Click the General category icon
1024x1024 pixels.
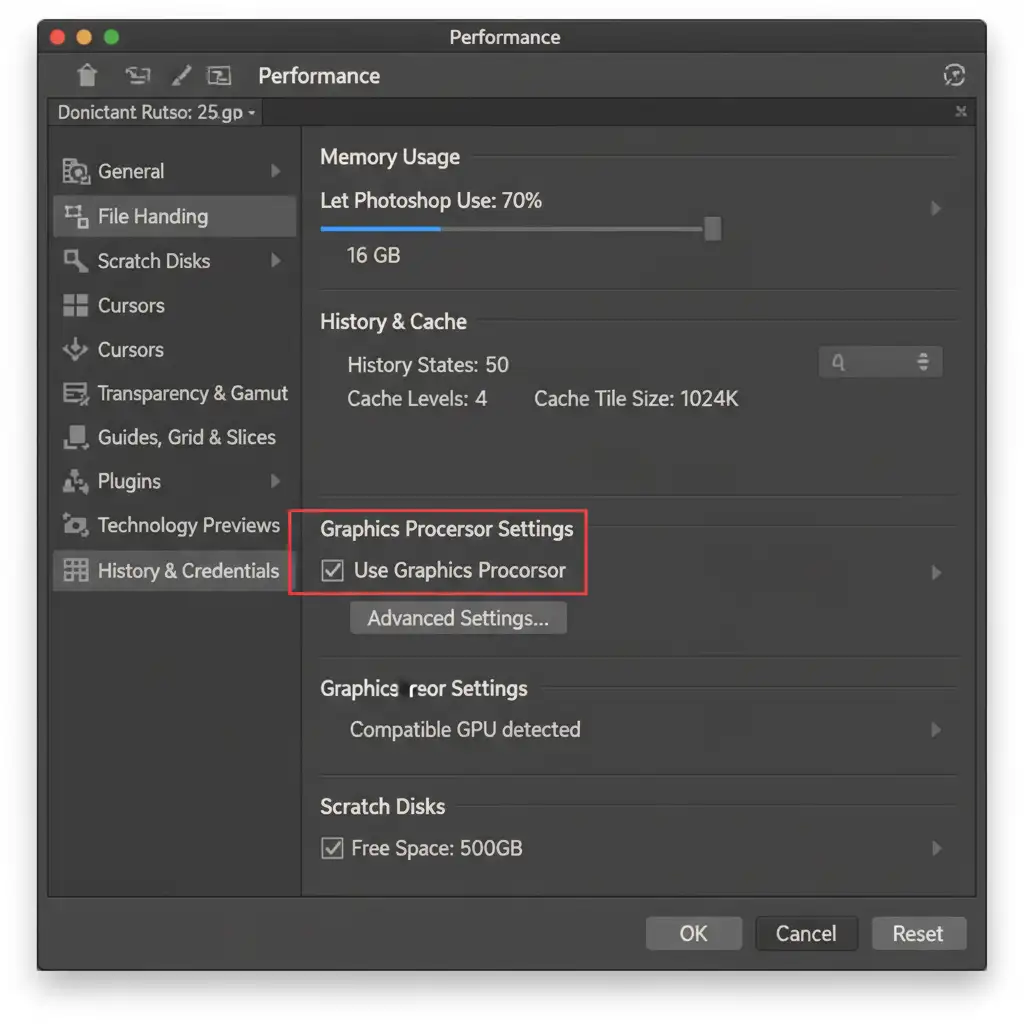click(75, 172)
